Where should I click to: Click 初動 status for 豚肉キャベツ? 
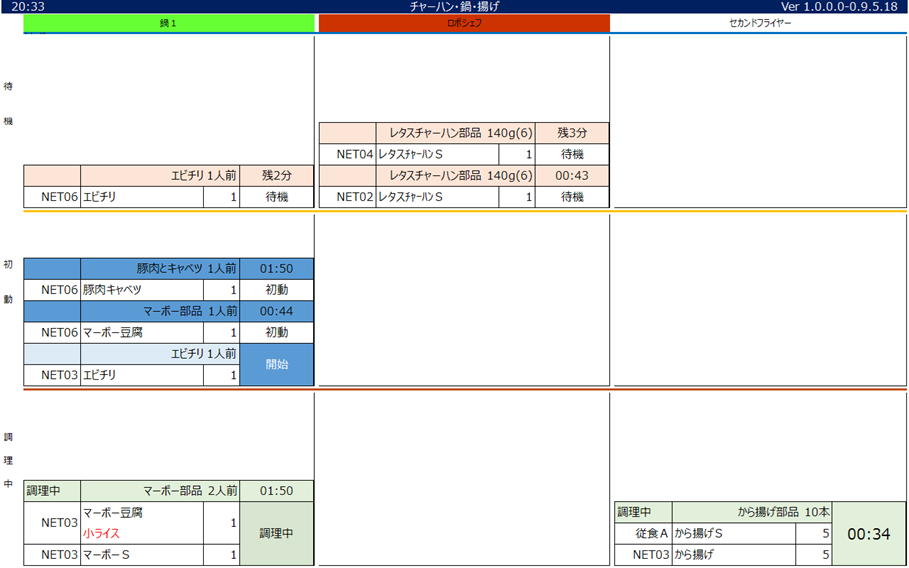tap(276, 290)
